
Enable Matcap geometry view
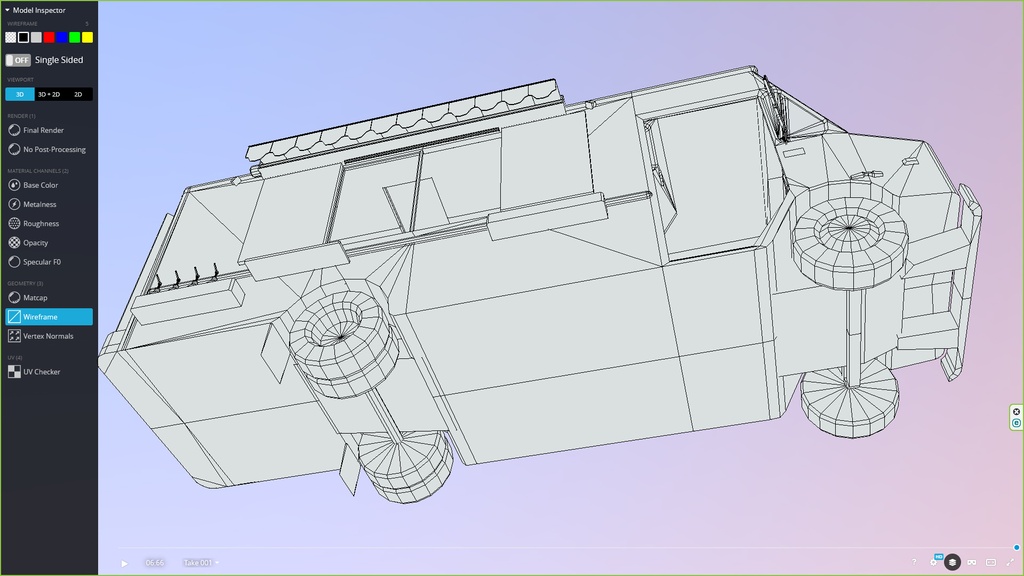34,297
